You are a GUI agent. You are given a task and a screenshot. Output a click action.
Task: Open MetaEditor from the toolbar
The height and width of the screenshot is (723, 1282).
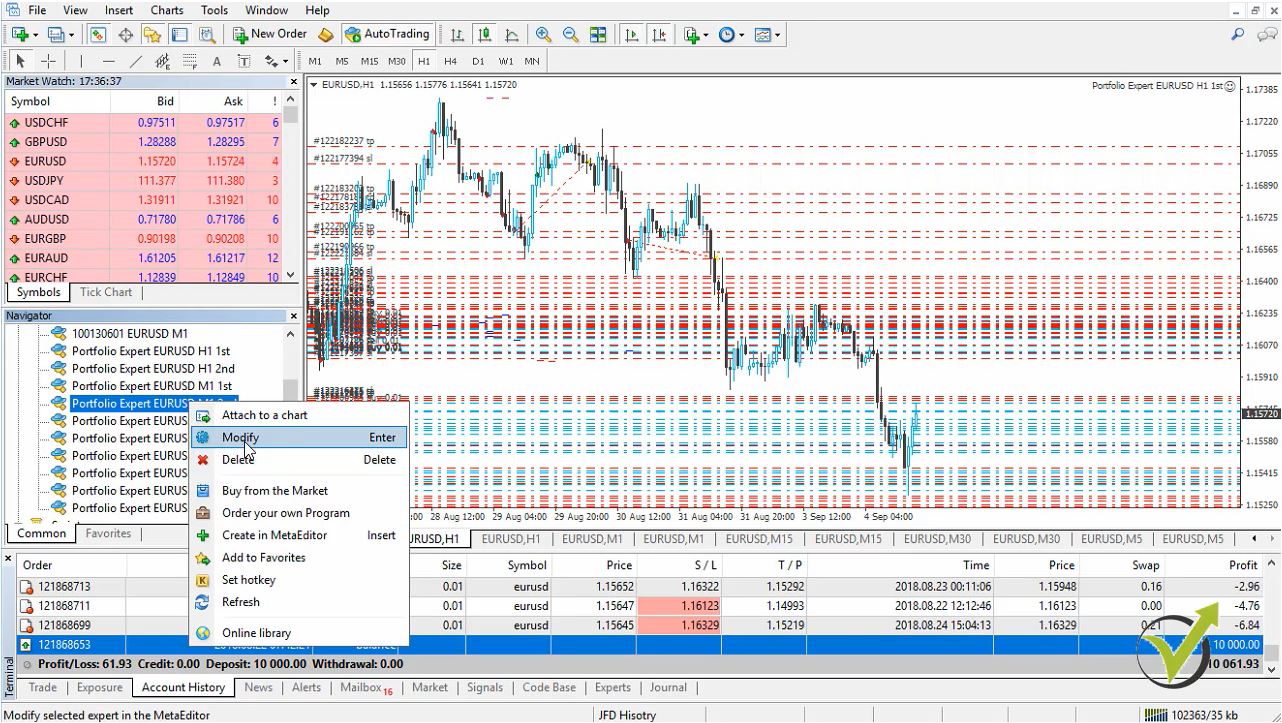(326, 35)
